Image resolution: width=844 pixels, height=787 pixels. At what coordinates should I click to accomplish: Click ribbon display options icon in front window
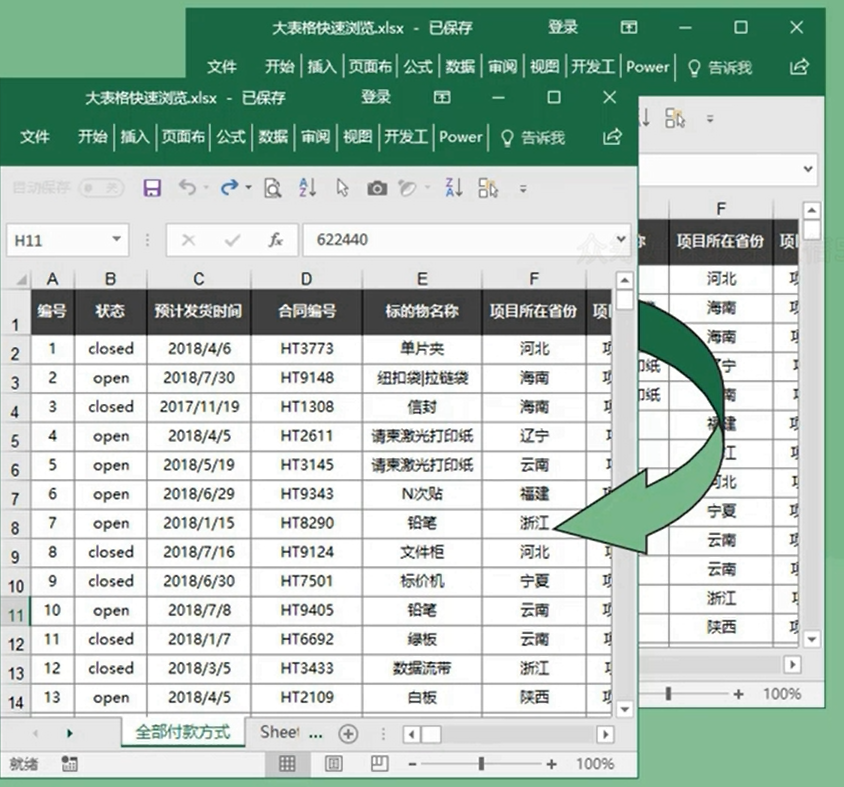(x=442, y=97)
